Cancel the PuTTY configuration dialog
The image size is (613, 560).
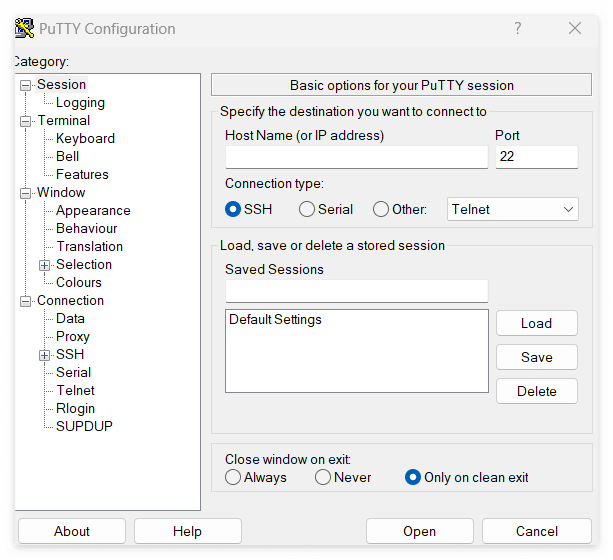[537, 531]
